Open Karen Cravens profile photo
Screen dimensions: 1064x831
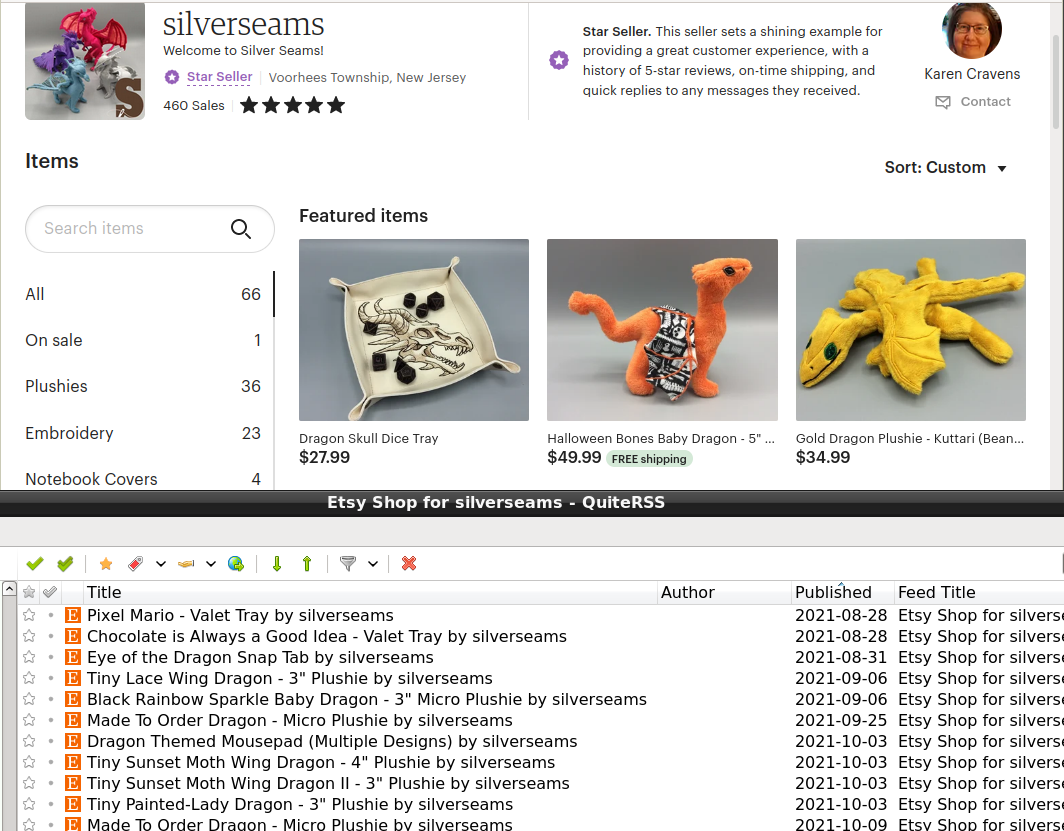tap(972, 30)
